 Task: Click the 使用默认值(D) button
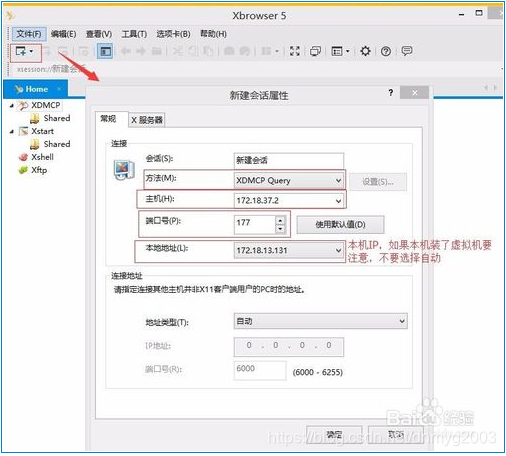point(340,225)
